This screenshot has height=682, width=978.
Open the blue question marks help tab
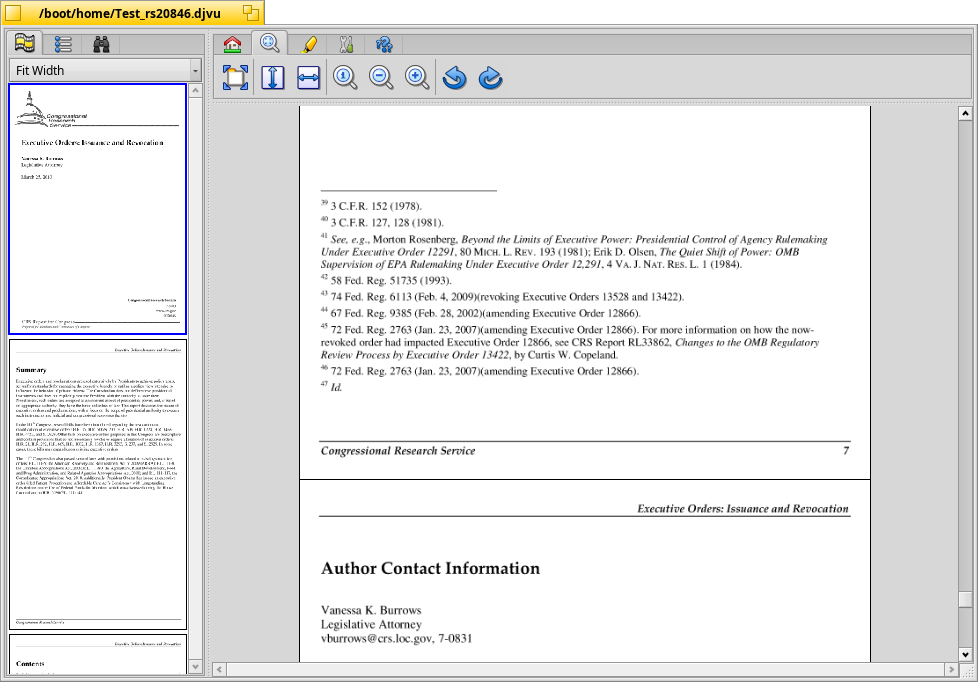tap(384, 44)
